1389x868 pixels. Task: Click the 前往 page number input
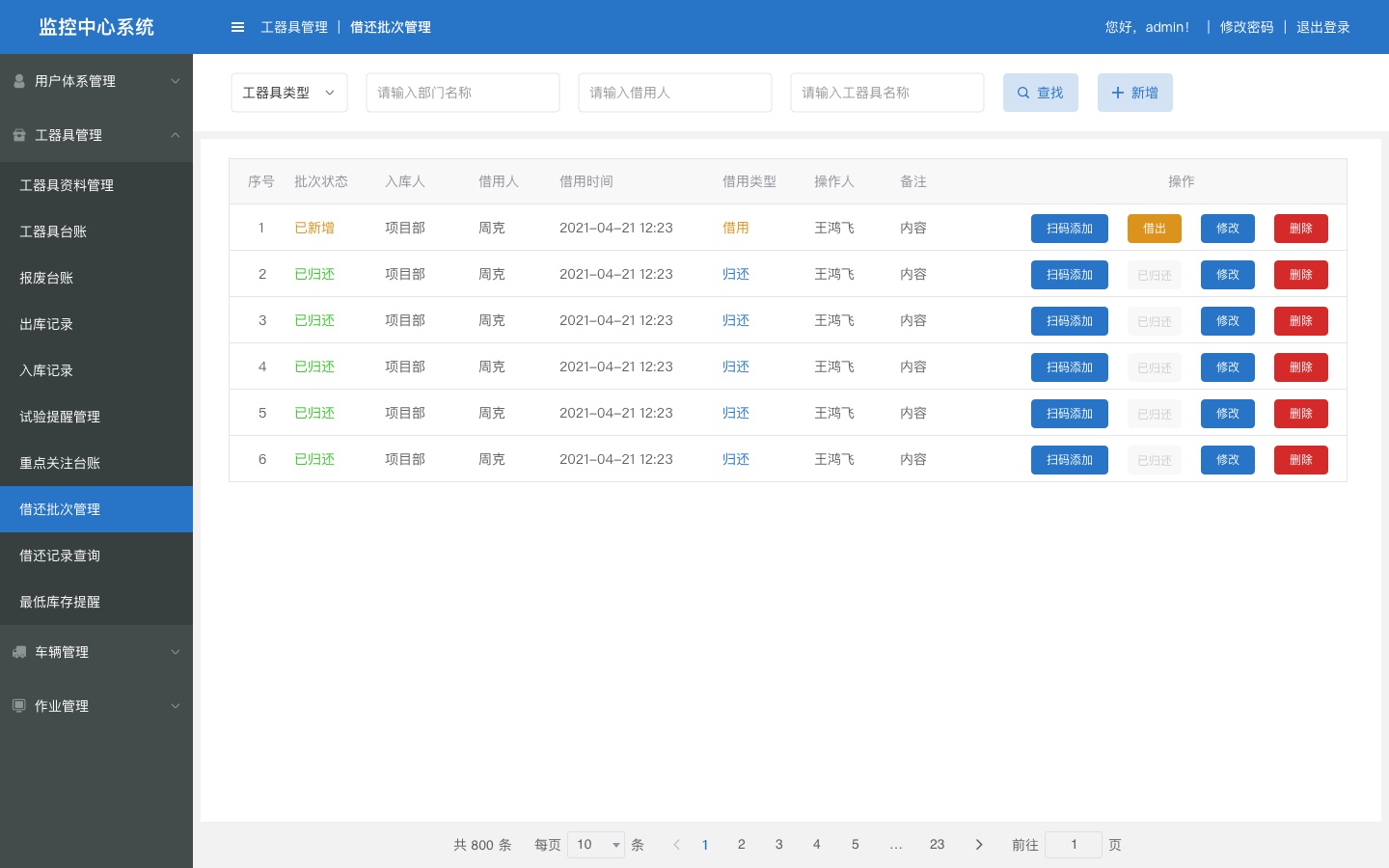point(1074,845)
